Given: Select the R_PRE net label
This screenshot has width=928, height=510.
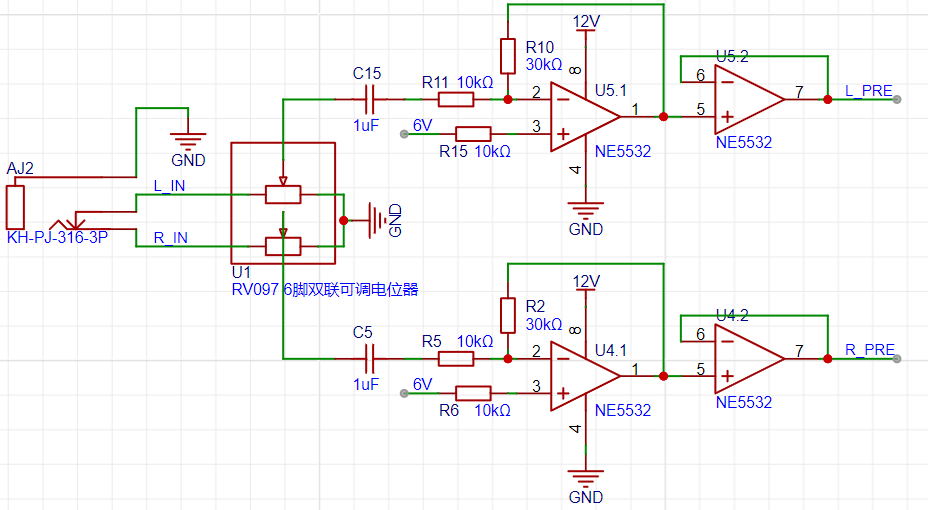Looking at the screenshot, I should coord(869,350).
